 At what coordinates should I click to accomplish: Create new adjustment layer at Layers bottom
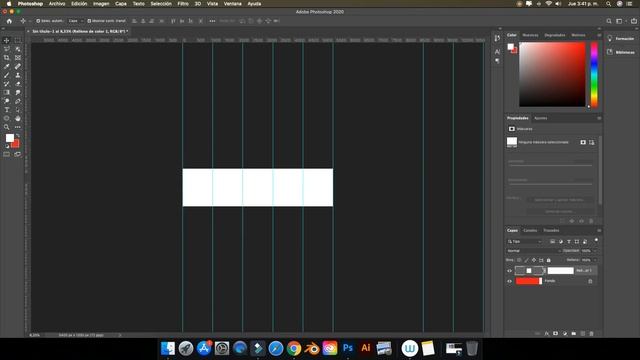(564, 333)
